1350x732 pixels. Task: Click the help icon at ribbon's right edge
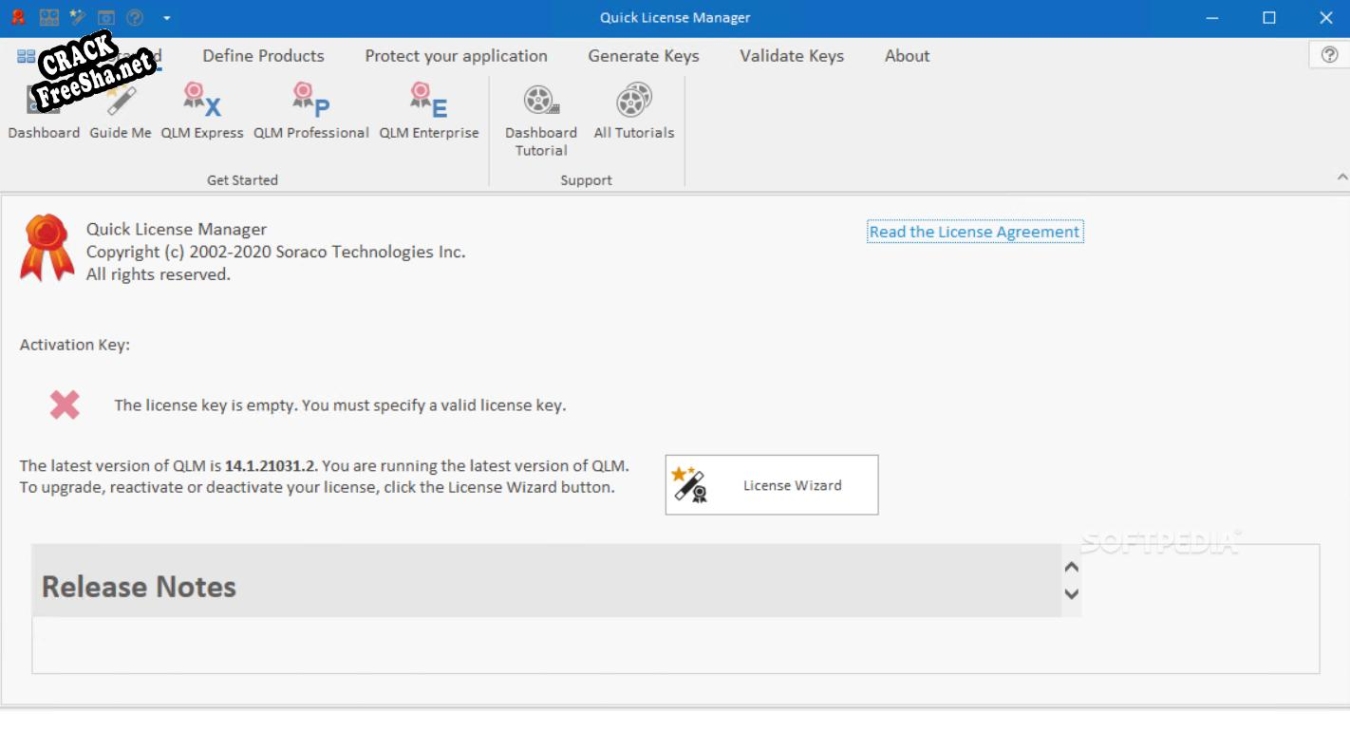coord(1329,55)
